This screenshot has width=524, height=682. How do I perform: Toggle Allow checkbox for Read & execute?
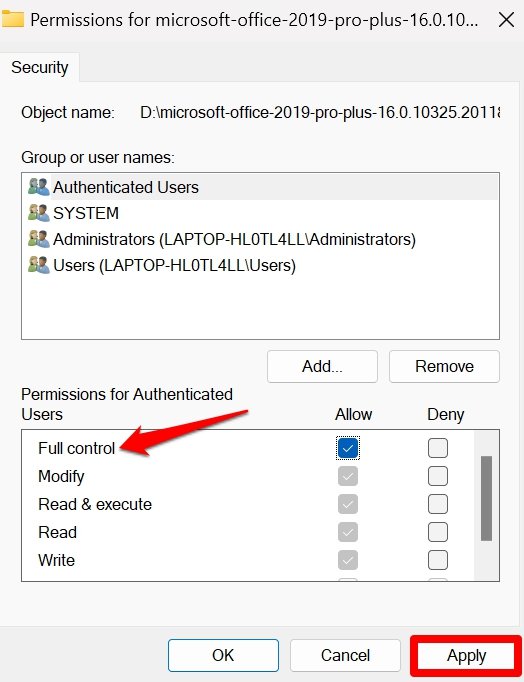click(x=348, y=504)
